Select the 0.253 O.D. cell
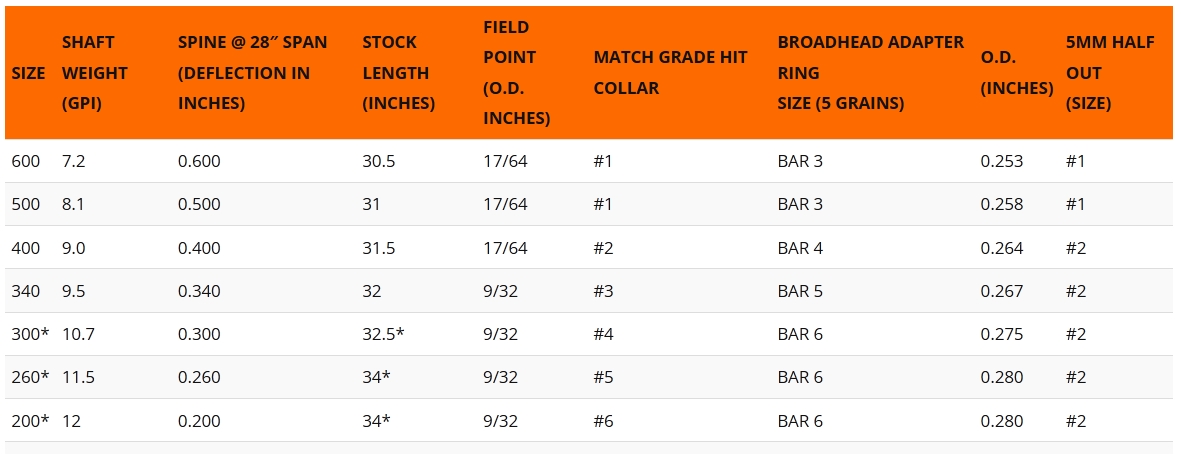This screenshot has height=464, width=1181. tap(1001, 161)
